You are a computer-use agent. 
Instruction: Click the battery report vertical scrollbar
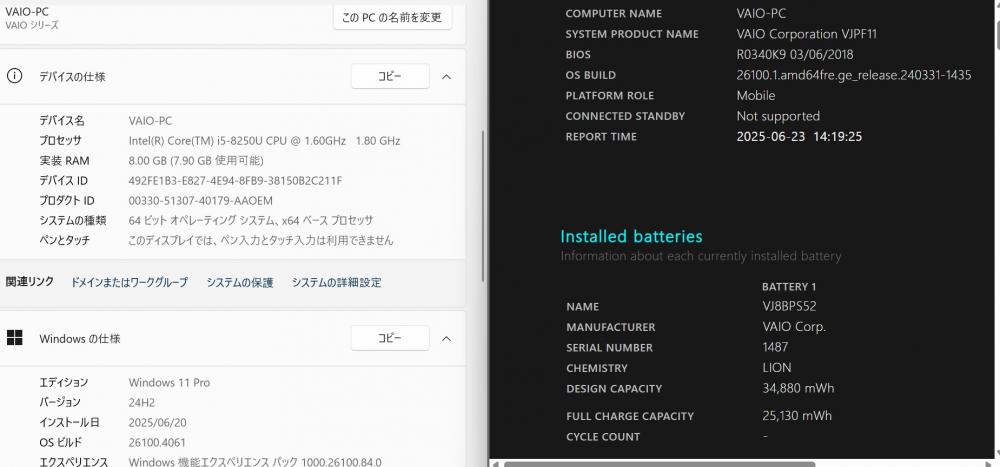coord(997,35)
